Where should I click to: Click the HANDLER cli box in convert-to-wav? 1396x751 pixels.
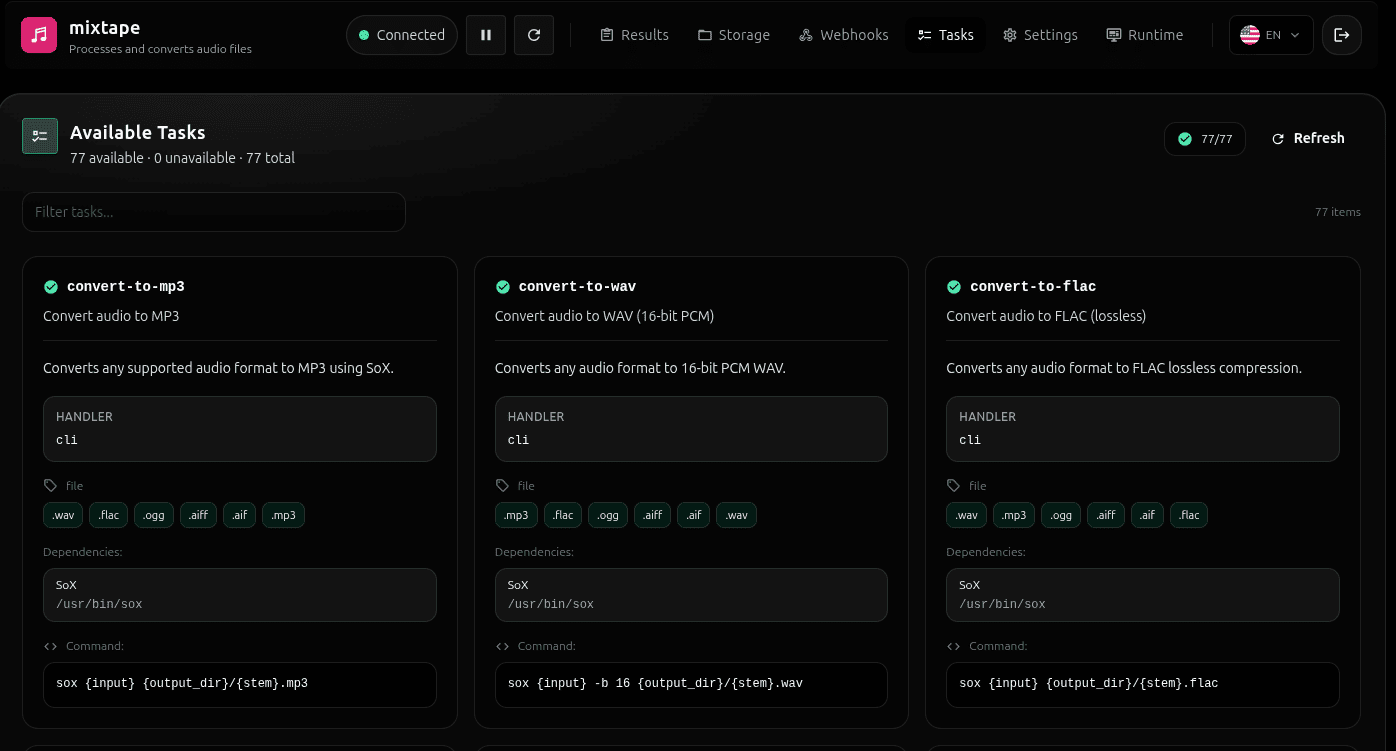pyautogui.click(x=691, y=429)
